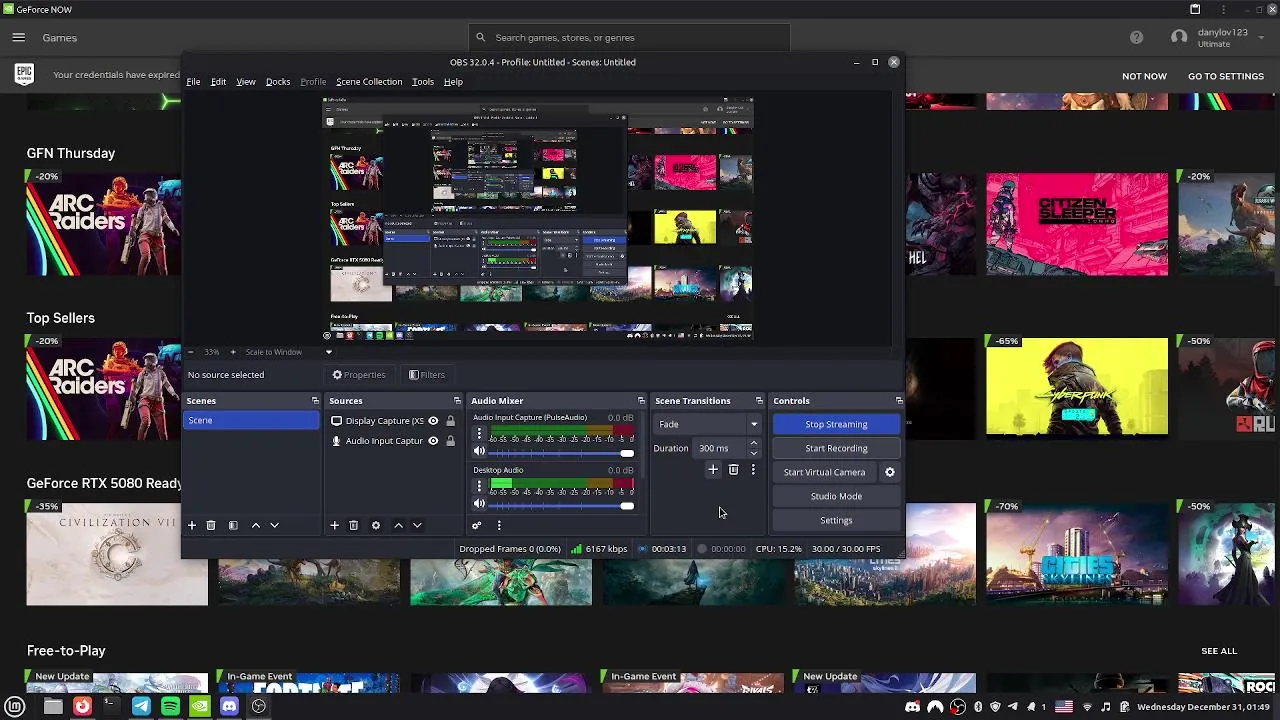The image size is (1280, 720).
Task: Zoom in preview with plus icon
Action: [233, 352]
